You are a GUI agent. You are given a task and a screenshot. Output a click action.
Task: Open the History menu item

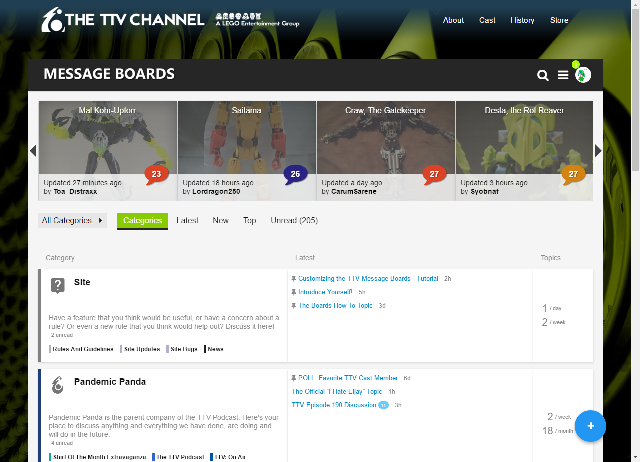(x=522, y=20)
